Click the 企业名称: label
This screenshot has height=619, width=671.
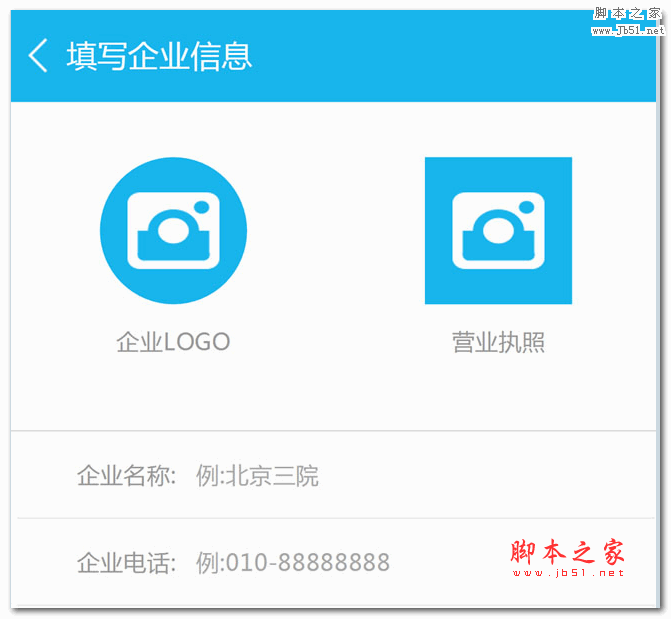[126, 476]
